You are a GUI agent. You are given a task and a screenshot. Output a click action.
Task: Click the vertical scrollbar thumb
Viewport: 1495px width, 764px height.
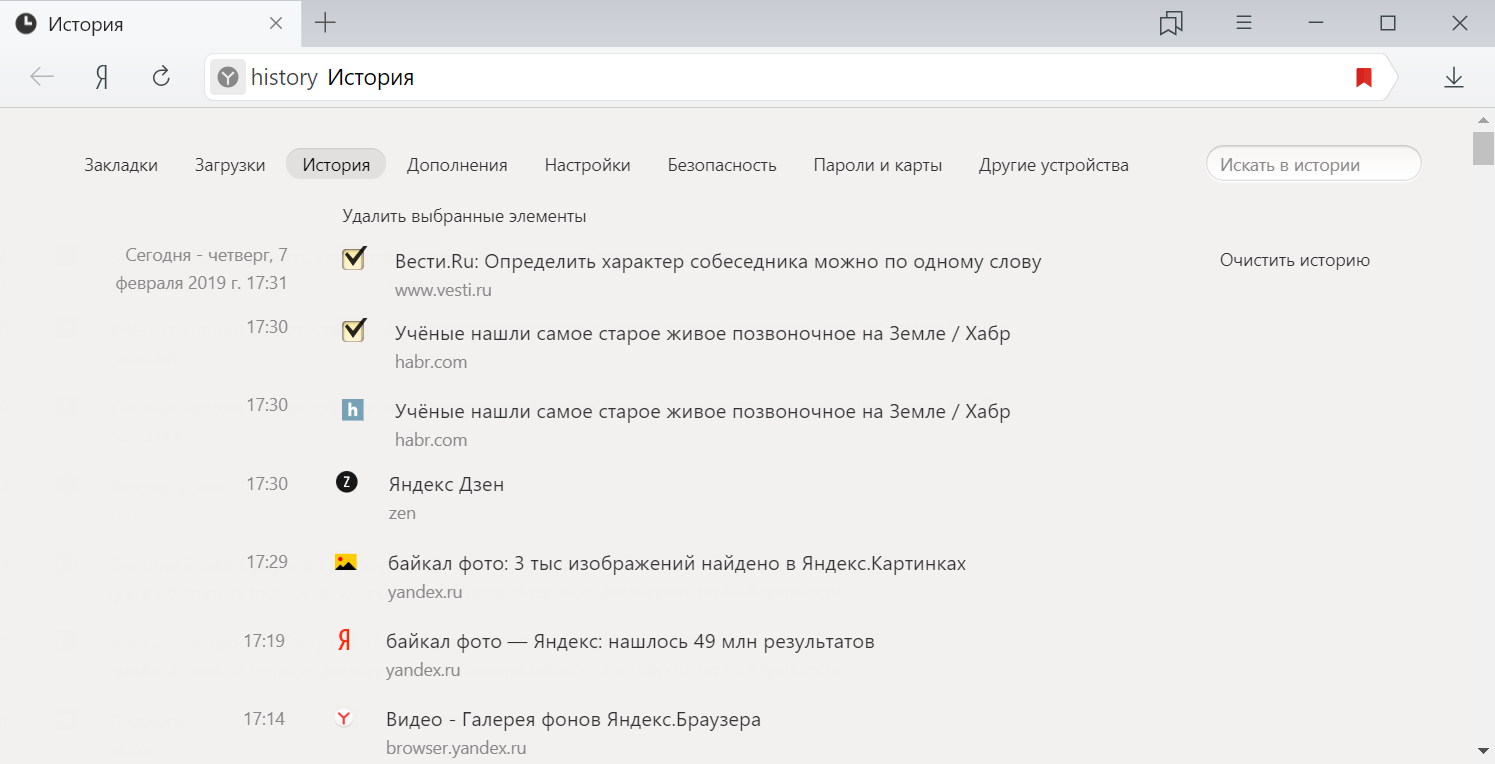[1483, 147]
